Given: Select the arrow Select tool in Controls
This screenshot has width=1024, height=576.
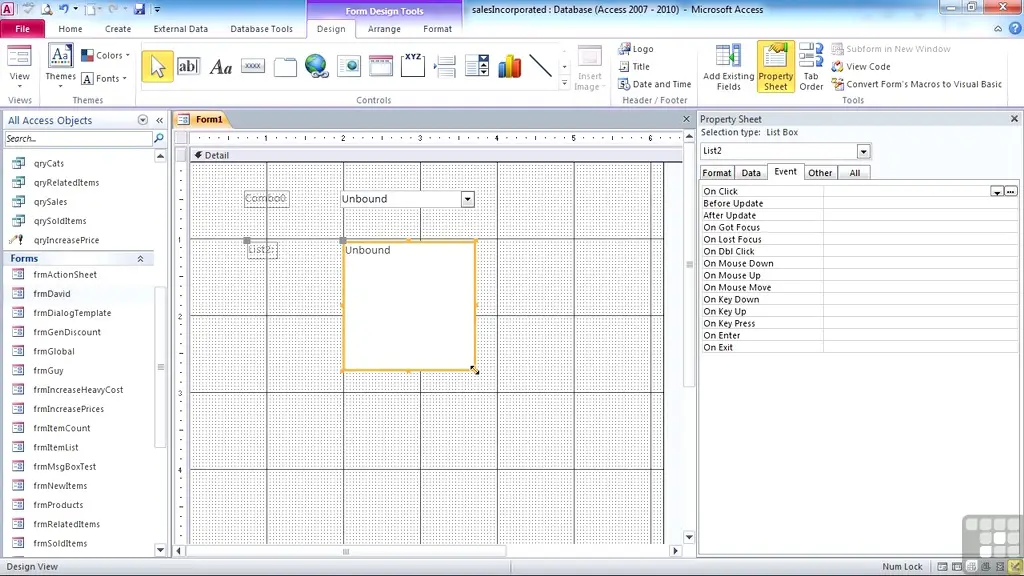Looking at the screenshot, I should tap(157, 67).
